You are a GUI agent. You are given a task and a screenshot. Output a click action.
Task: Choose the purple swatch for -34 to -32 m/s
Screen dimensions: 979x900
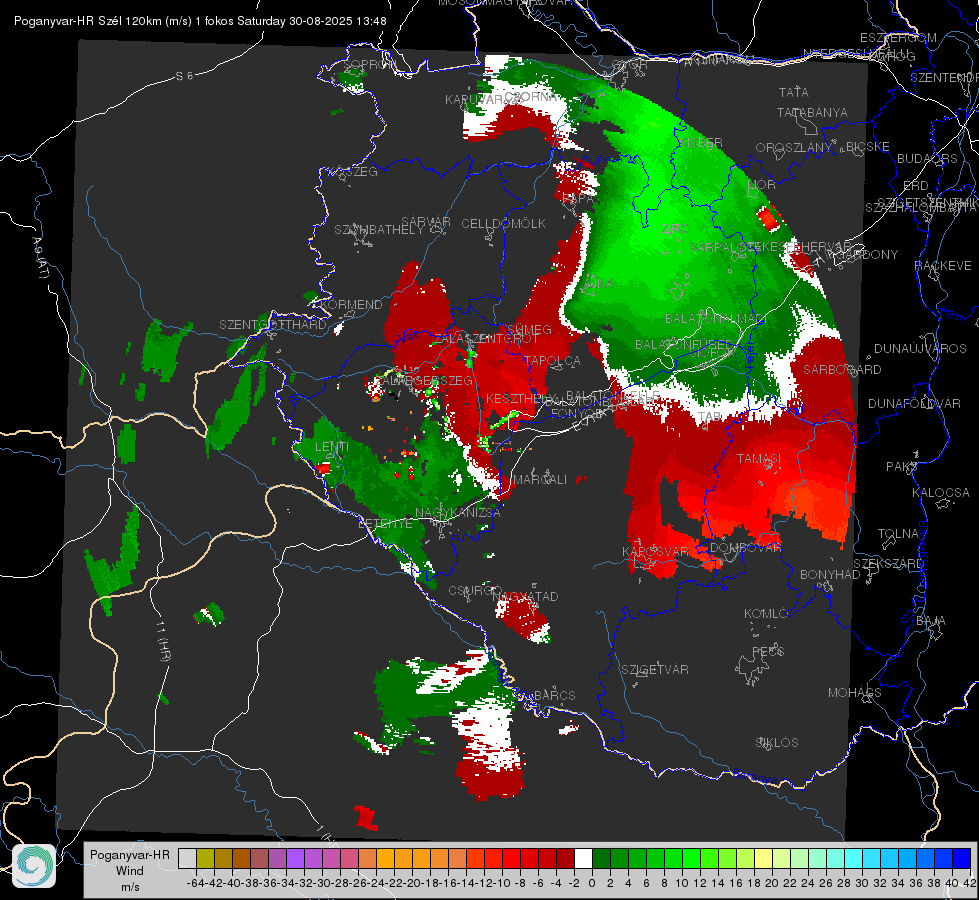295,859
